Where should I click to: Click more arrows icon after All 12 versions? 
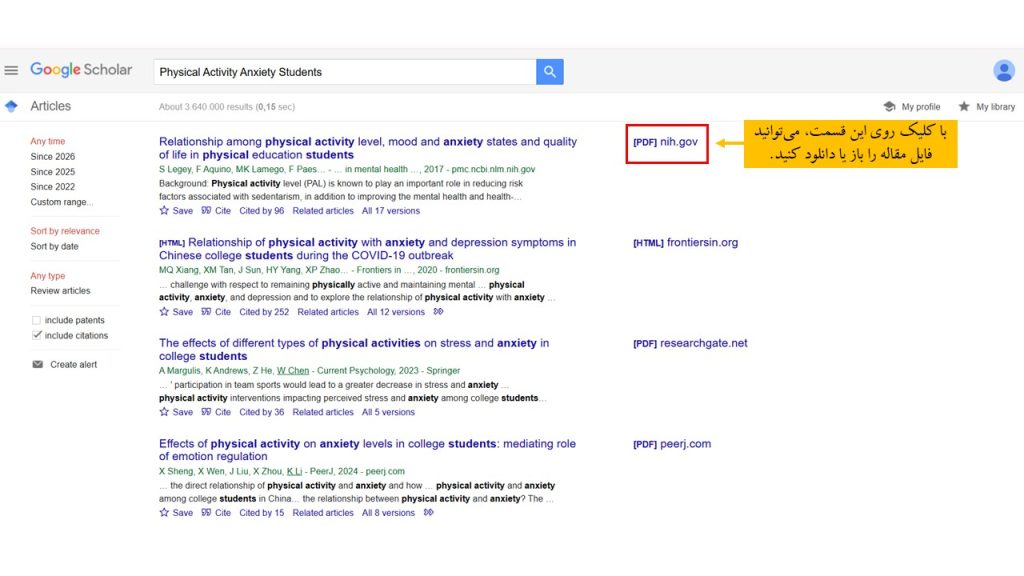(x=438, y=312)
